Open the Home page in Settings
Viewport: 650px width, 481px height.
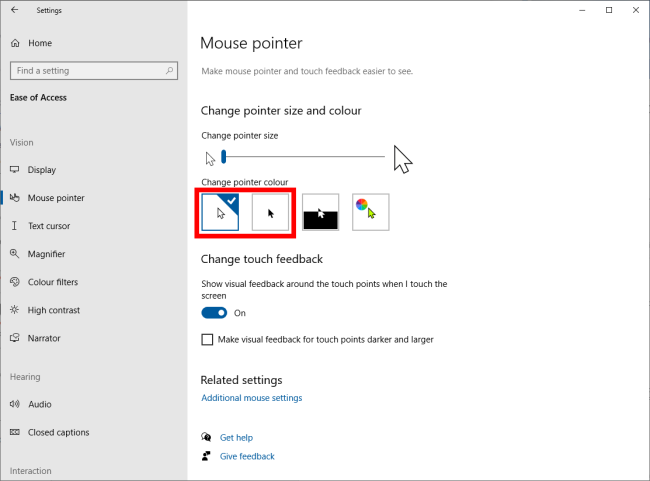40,43
